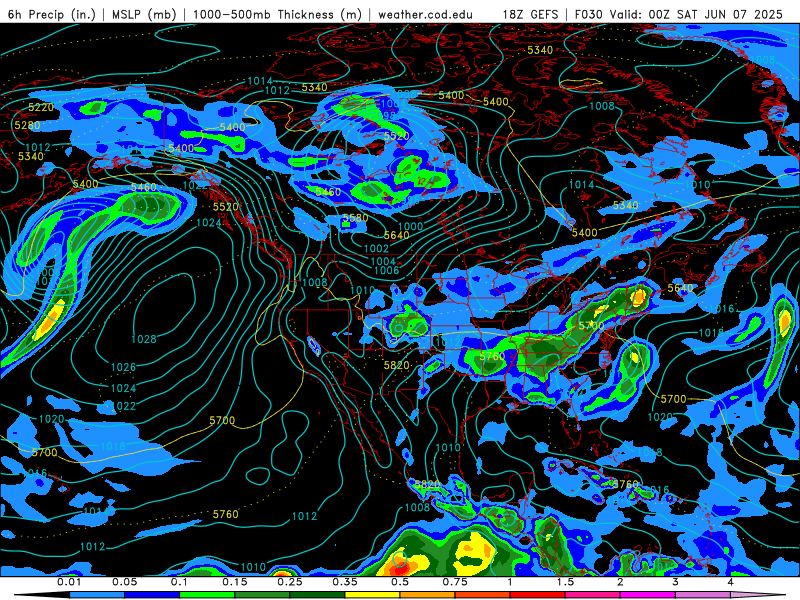Click the legend value '0.01'

point(69,582)
